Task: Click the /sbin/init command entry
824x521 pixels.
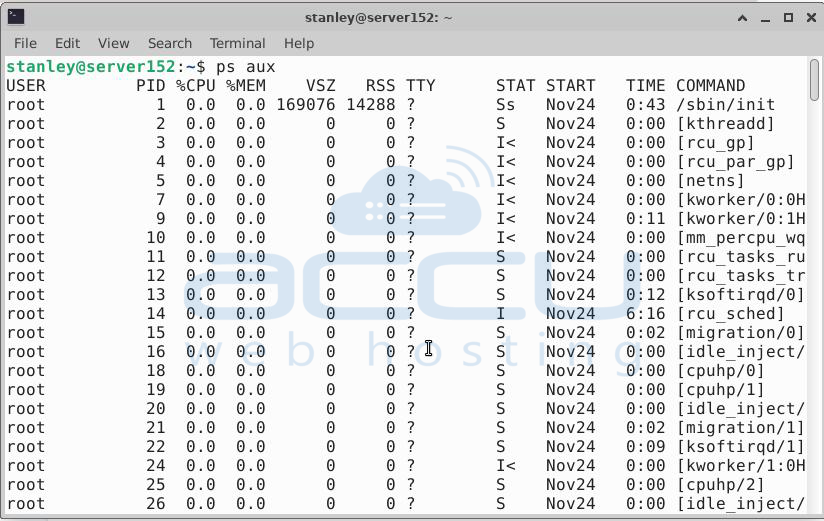Action: (x=725, y=105)
